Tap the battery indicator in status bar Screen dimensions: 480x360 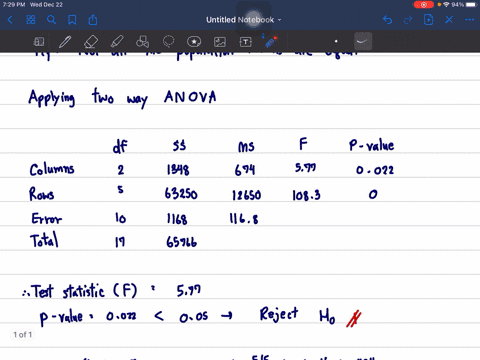[472, 5]
